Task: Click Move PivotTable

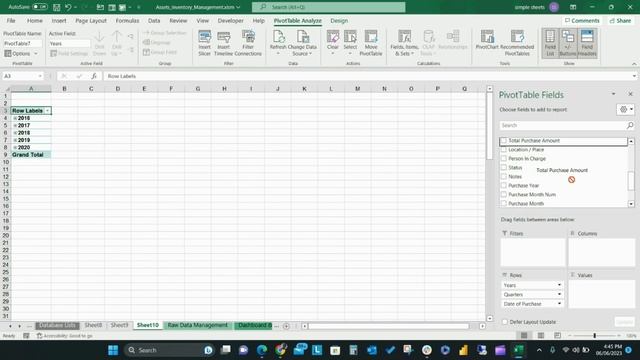Action: click(371, 43)
